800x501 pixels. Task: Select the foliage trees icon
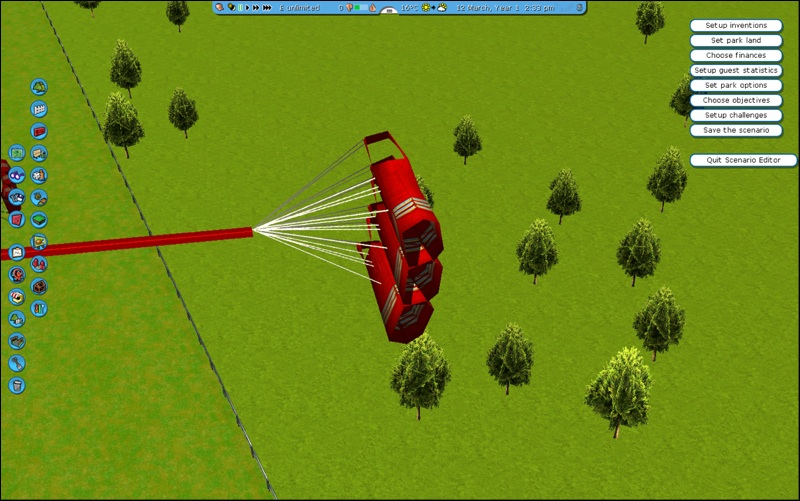[x=39, y=87]
